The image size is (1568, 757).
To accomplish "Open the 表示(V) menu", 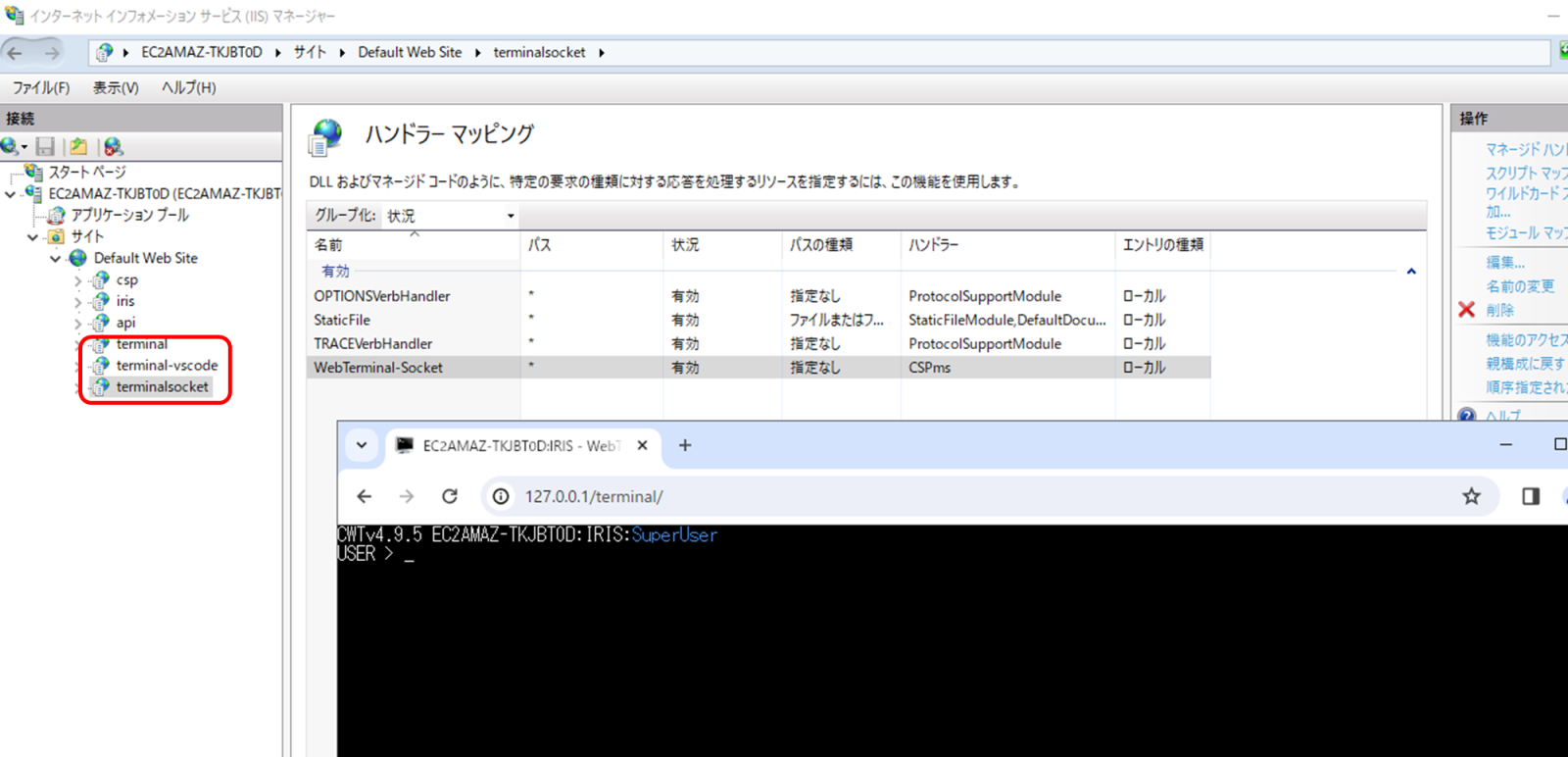I will (x=116, y=87).
